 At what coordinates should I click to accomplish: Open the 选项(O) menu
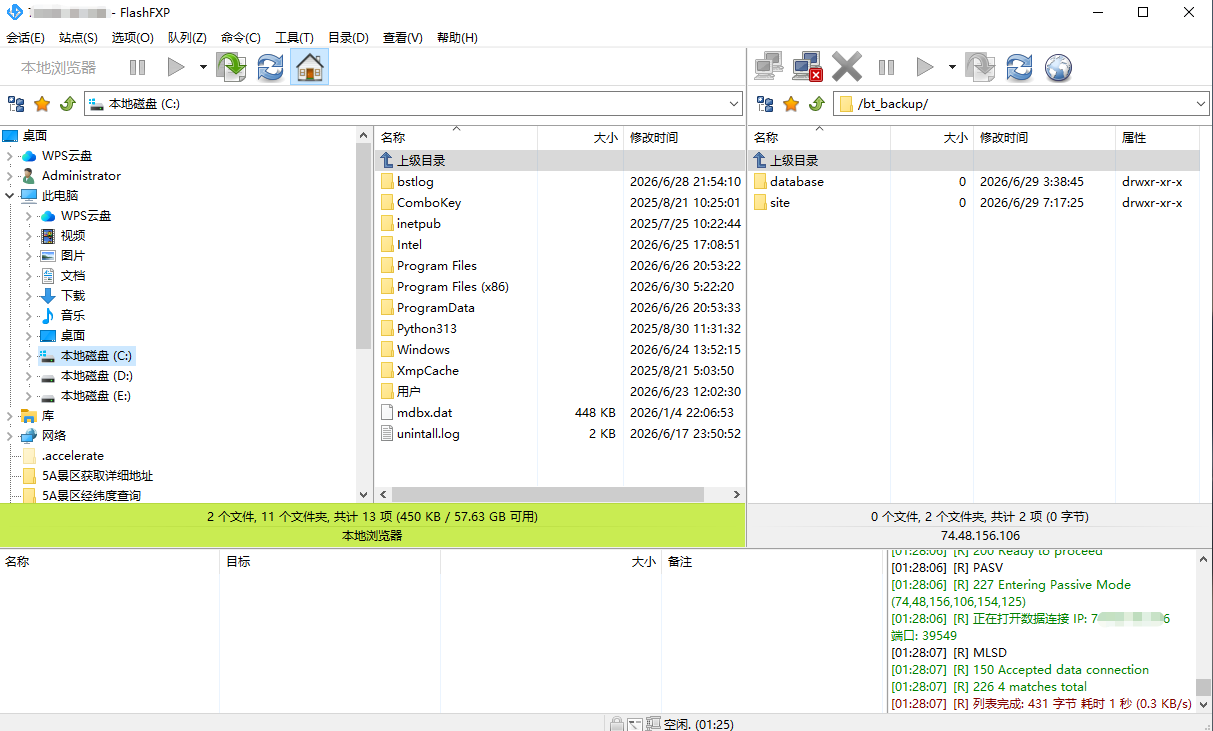(132, 37)
